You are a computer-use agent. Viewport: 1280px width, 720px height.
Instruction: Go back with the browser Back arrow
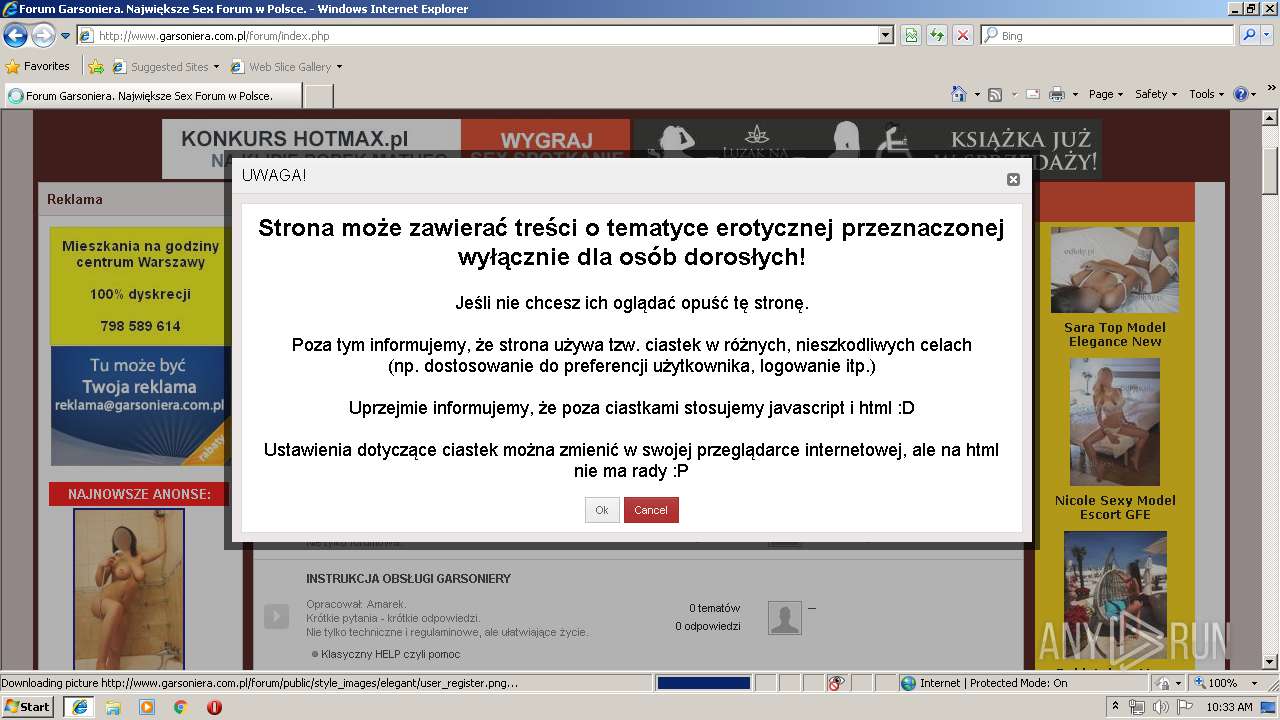[x=15, y=36]
